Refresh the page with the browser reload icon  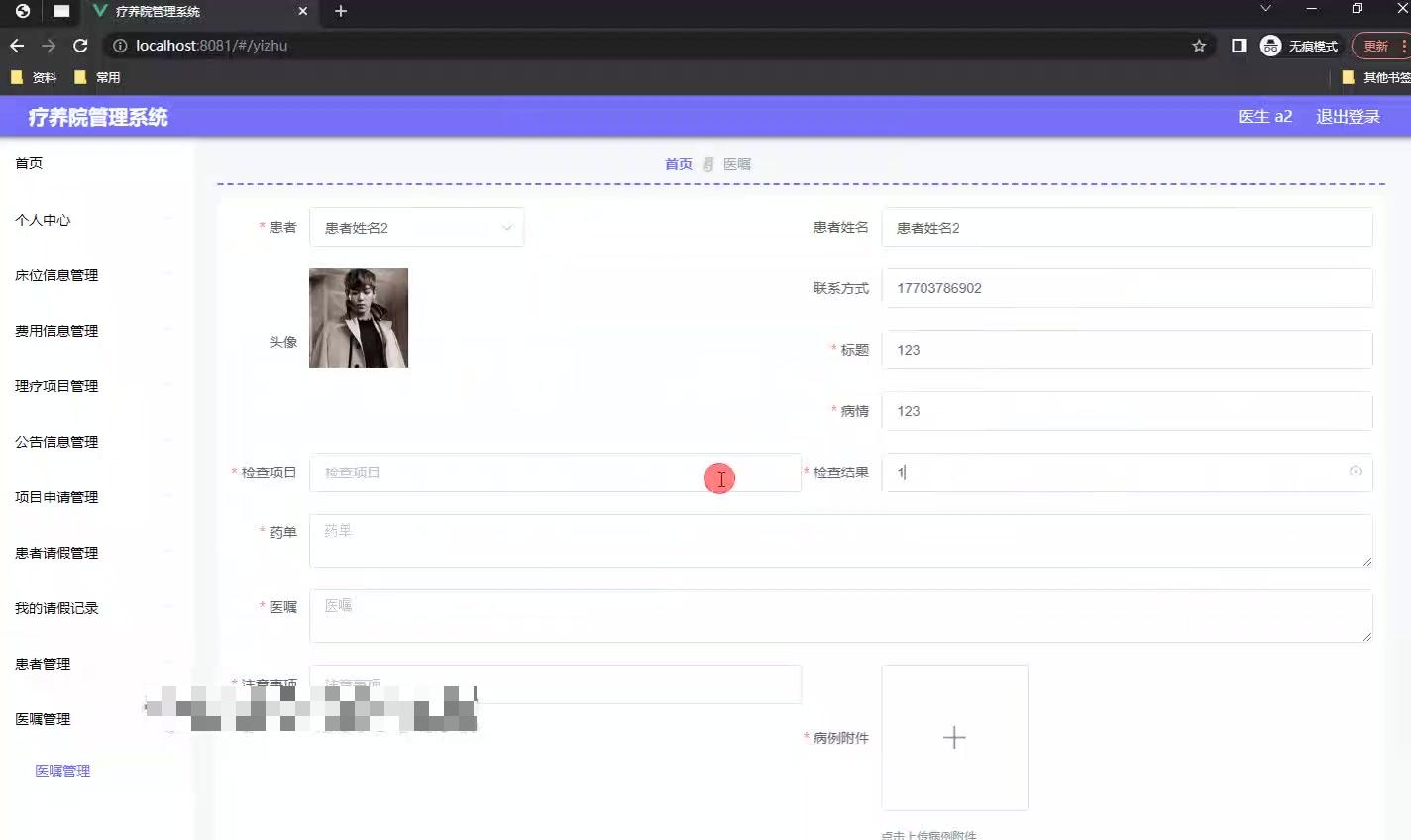point(81,45)
